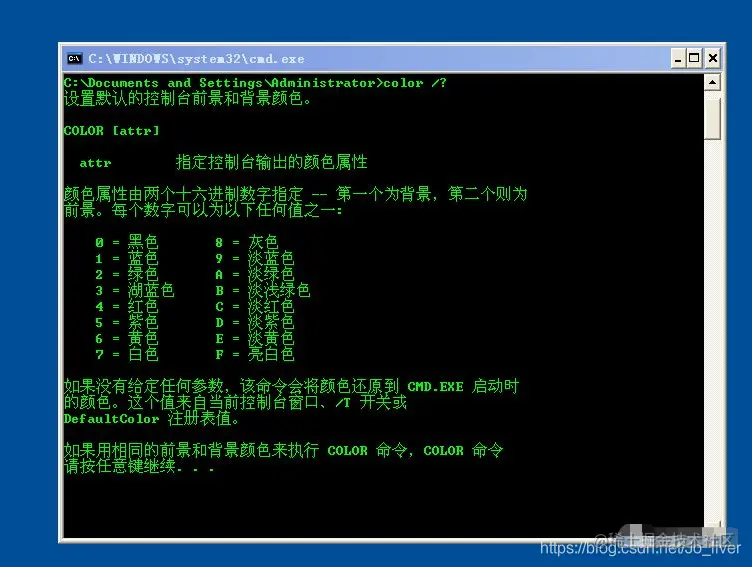Click the line starting "如果用相同的前景和背景颜色"
Viewport: 752px width, 567px height.
(283, 450)
